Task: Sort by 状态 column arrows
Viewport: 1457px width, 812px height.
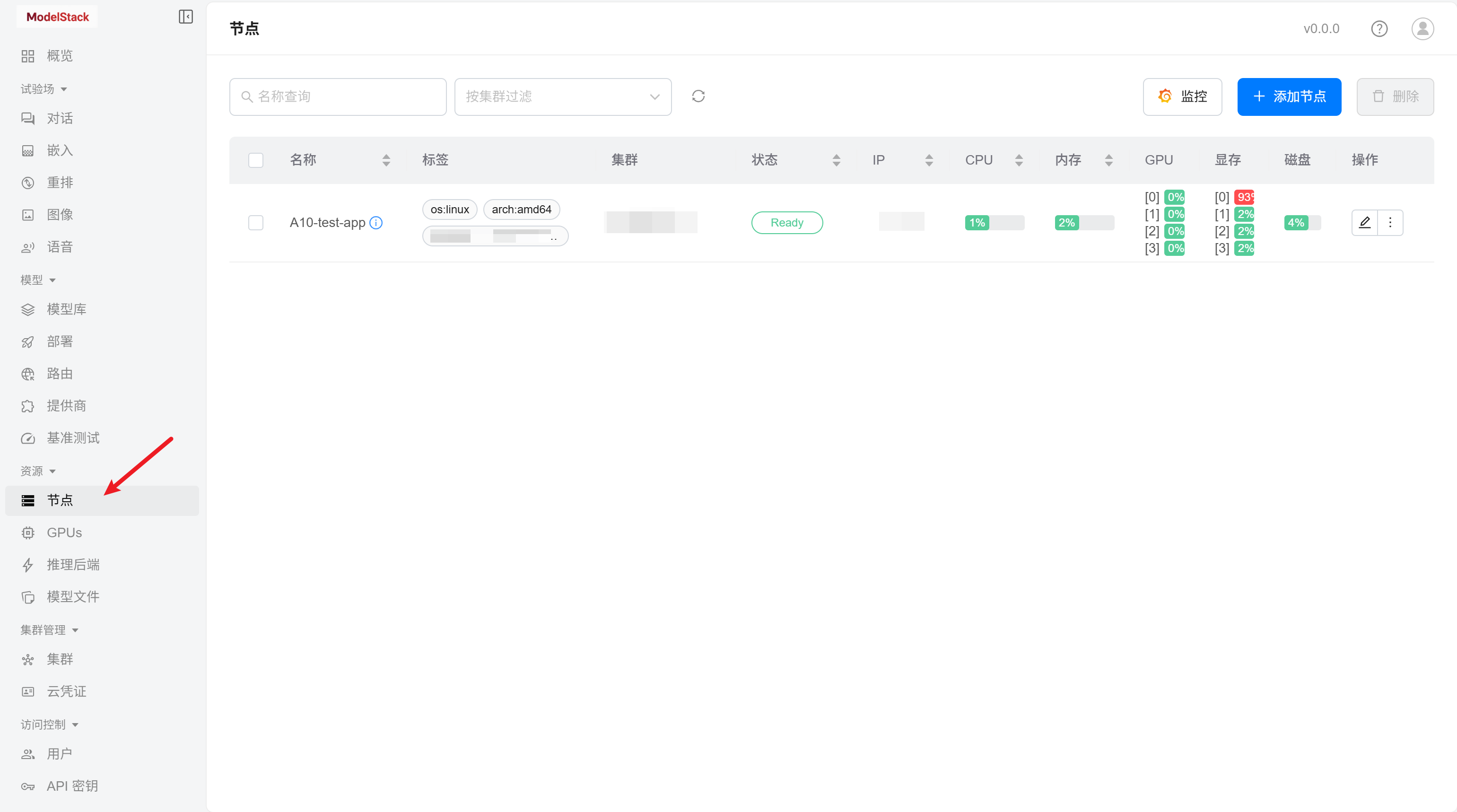Action: pyautogui.click(x=836, y=160)
